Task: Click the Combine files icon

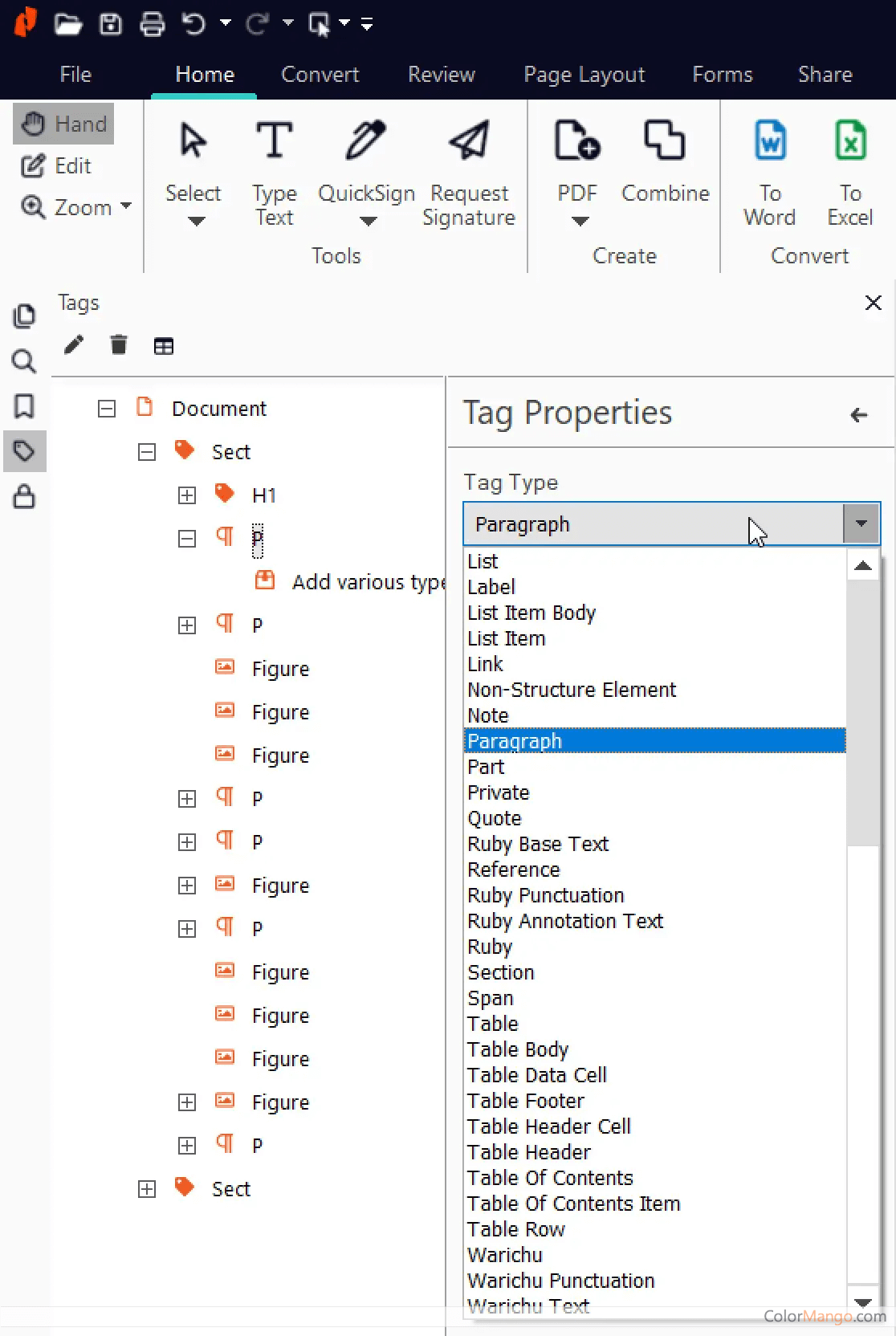Action: (665, 141)
